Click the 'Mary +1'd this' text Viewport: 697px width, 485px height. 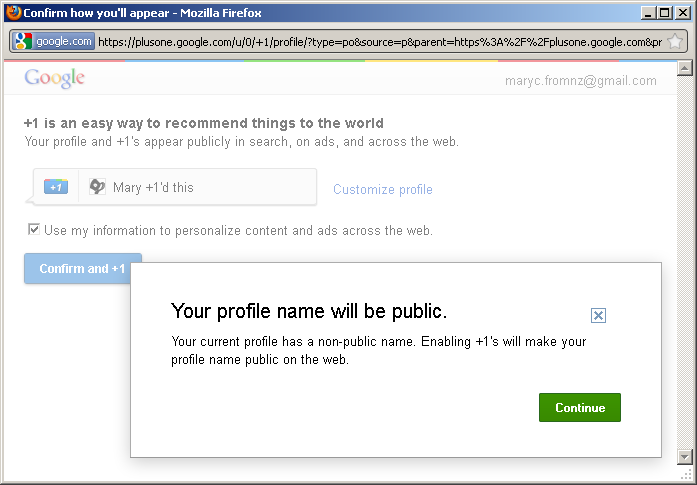153,188
